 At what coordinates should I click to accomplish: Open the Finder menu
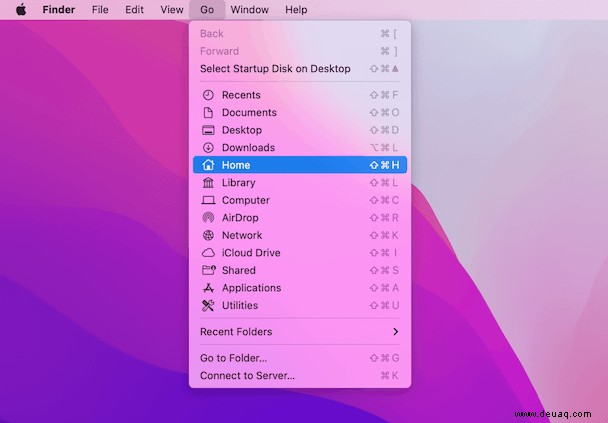tap(59, 10)
